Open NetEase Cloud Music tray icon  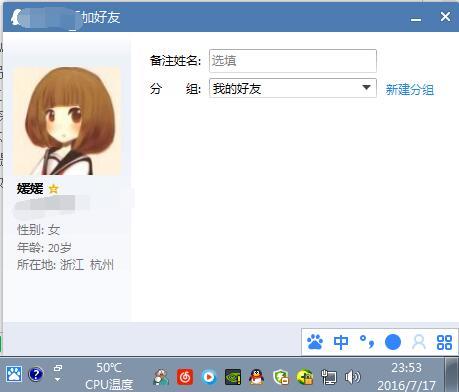click(x=185, y=377)
